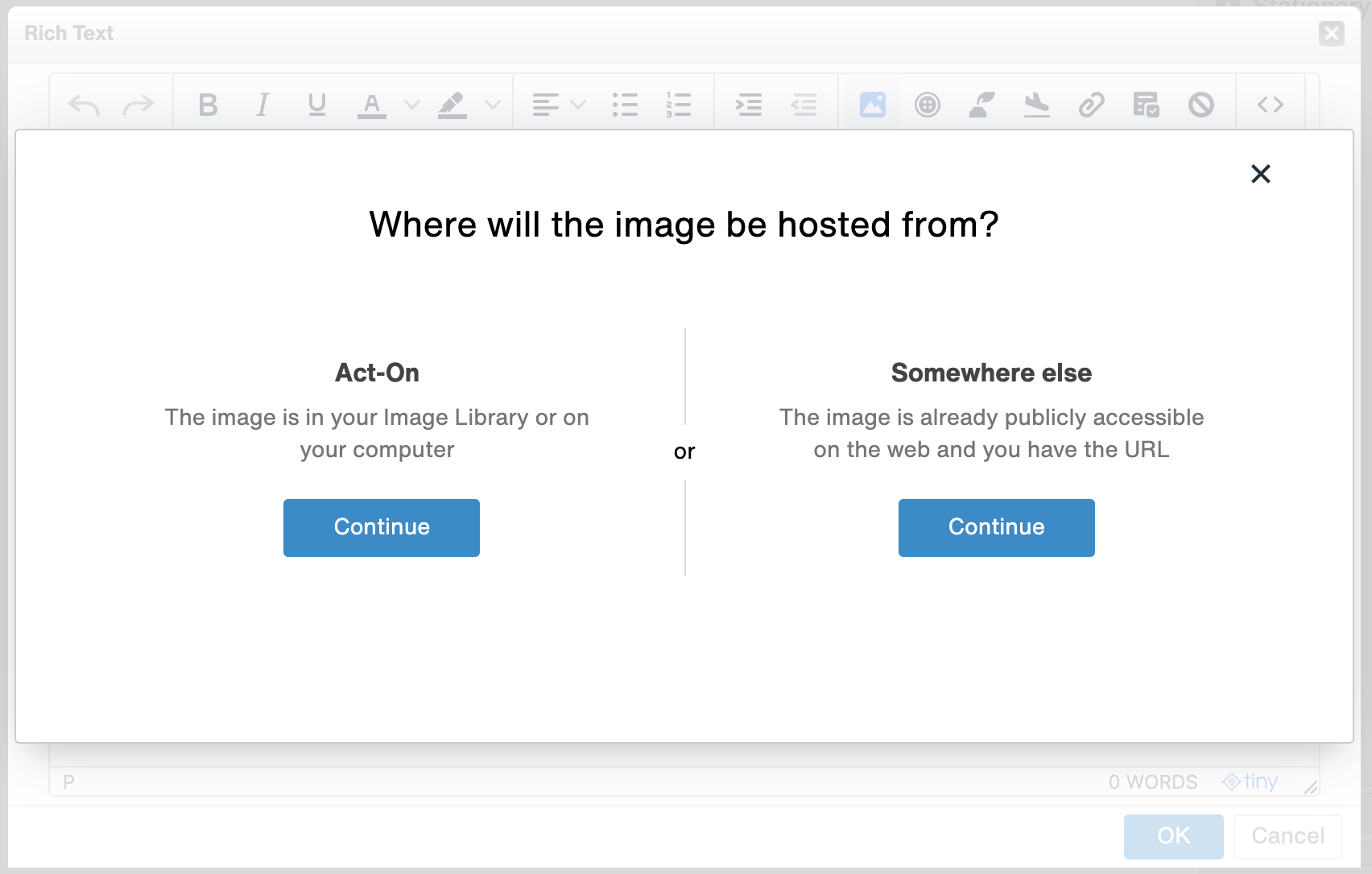Click the tiny logo link in status bar
Screen dimensions: 1372x874
1250,781
